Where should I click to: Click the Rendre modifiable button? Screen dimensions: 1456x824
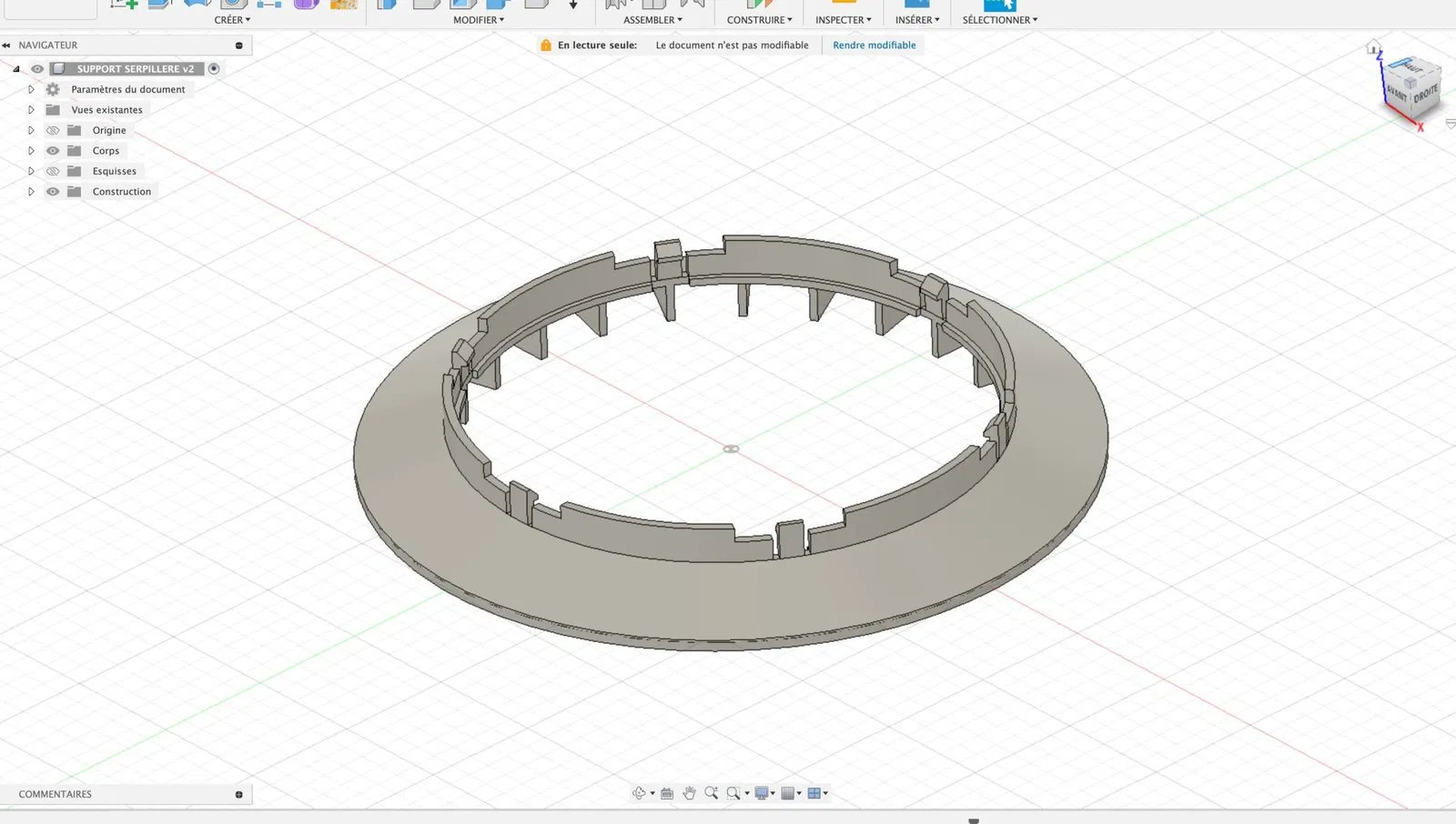[874, 45]
